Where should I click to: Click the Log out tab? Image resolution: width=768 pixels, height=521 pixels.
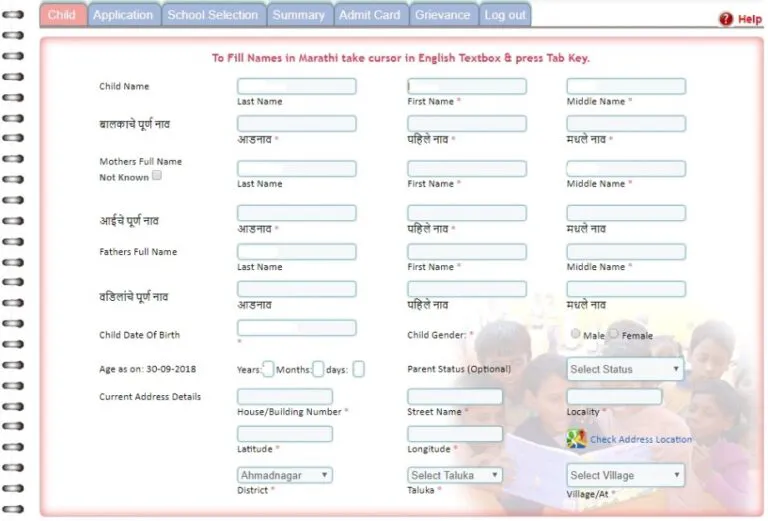[x=504, y=15]
